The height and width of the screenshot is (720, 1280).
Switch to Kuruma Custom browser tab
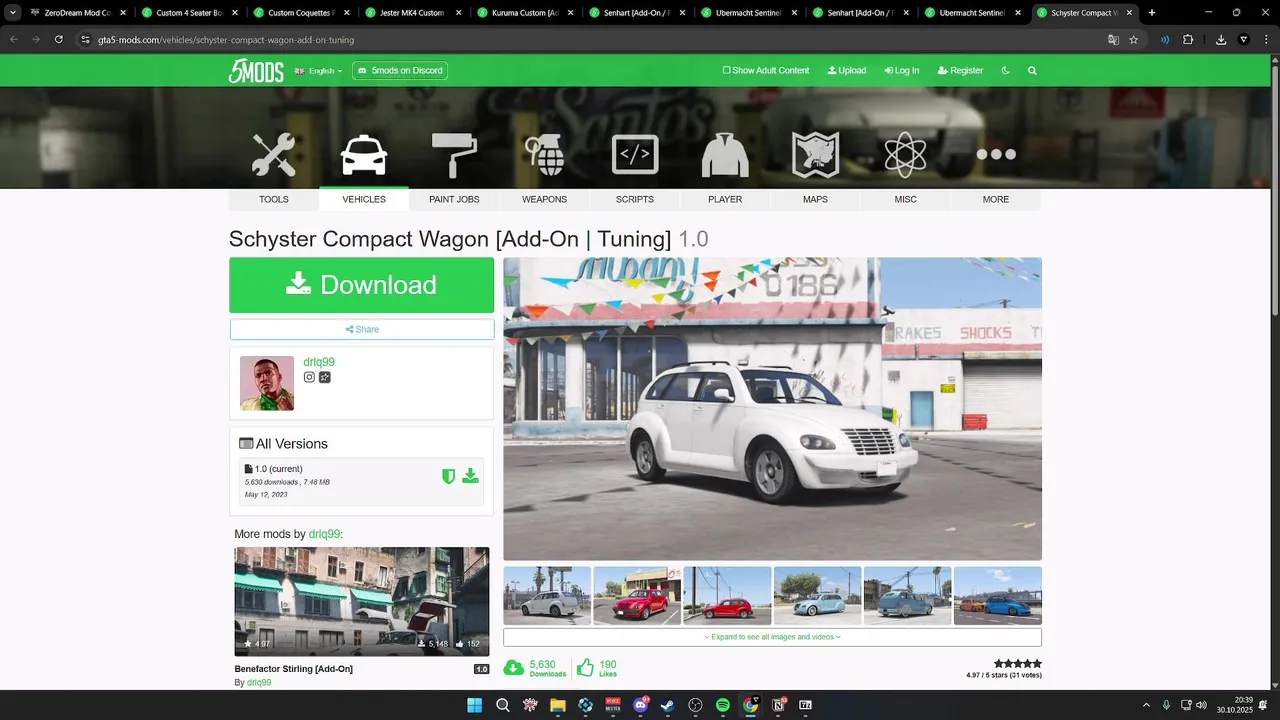pos(524,13)
